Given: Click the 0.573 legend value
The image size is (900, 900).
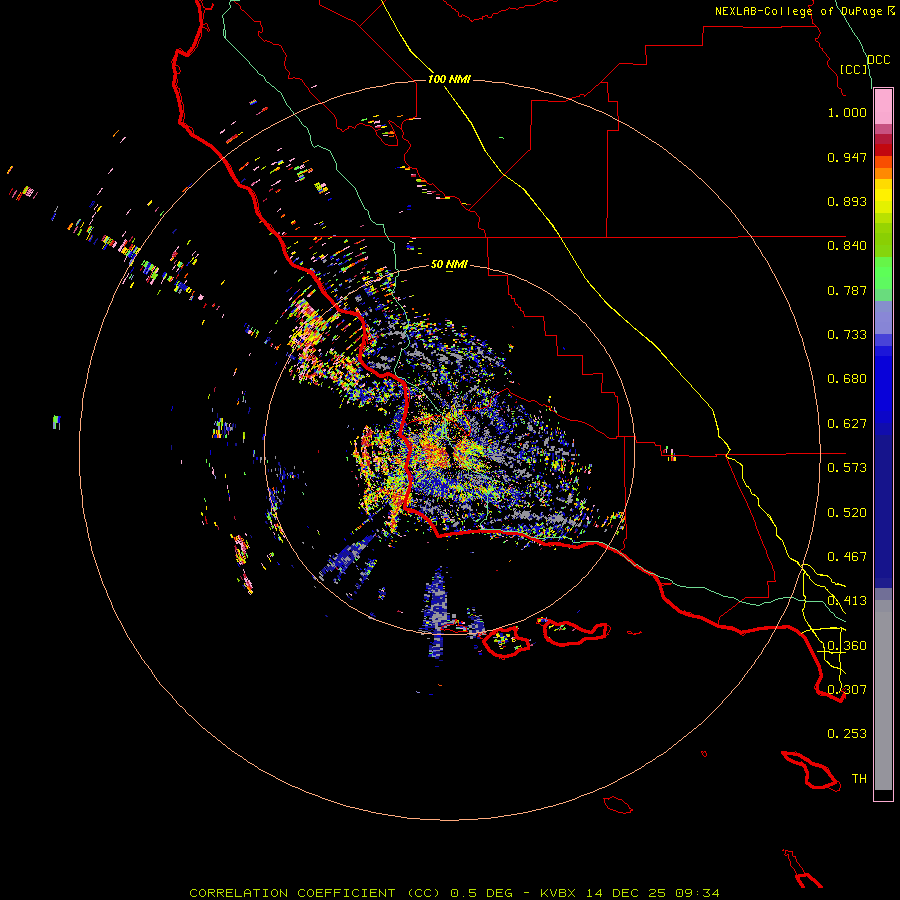Looking at the screenshot, I should pos(847,468).
